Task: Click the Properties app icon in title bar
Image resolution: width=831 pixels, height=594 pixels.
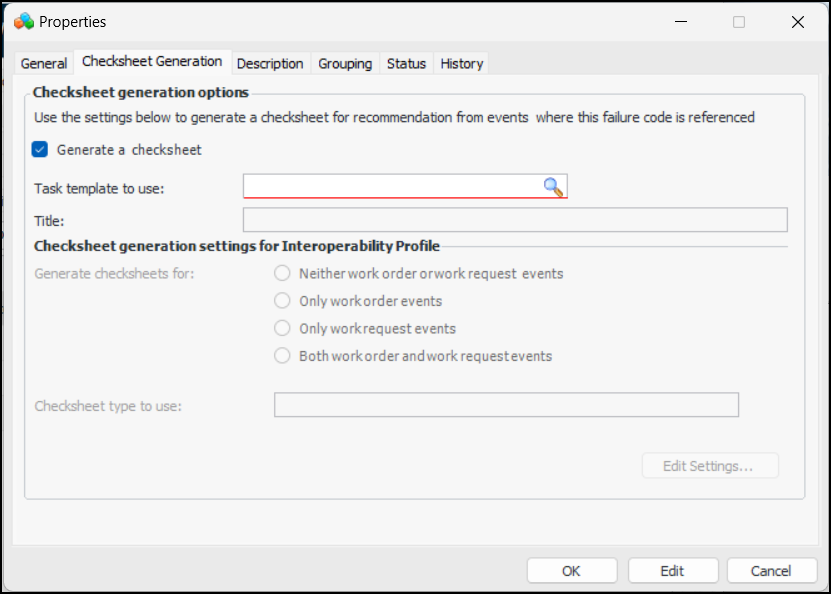Action: coord(24,21)
